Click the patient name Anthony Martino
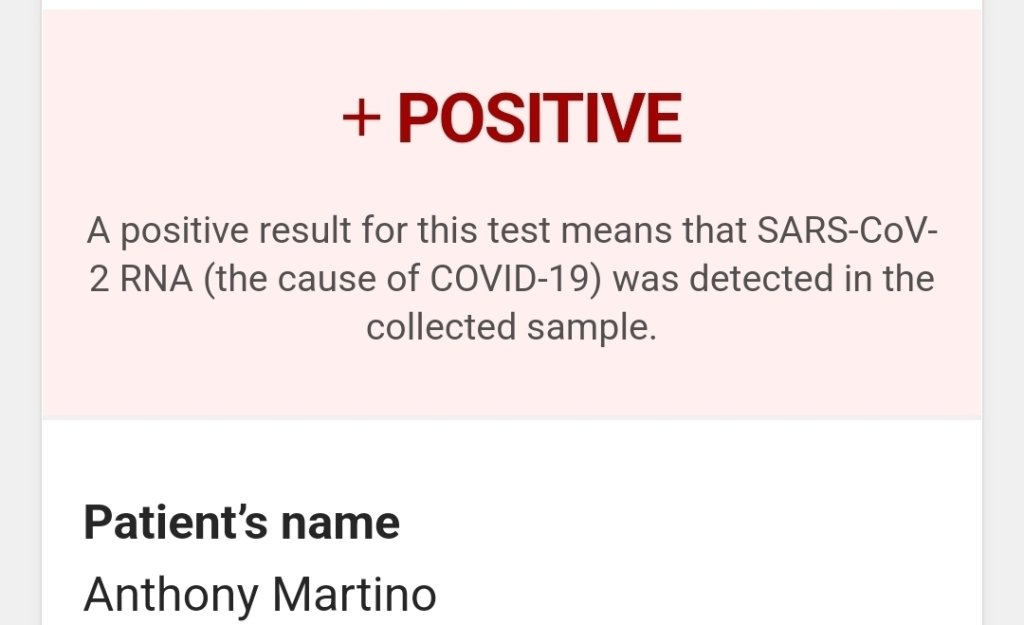The width and height of the screenshot is (1024, 625). (260, 595)
